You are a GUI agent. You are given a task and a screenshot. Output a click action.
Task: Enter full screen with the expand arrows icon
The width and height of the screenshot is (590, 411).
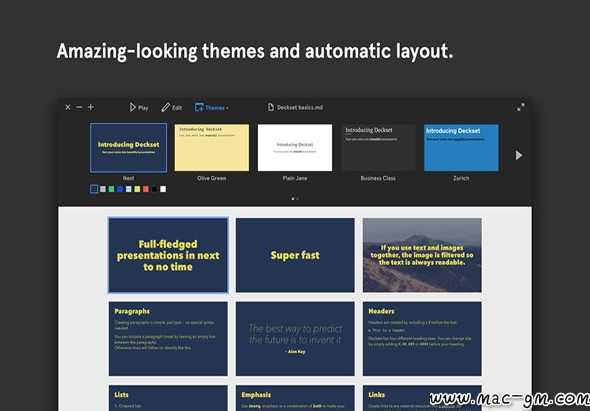[x=521, y=107]
